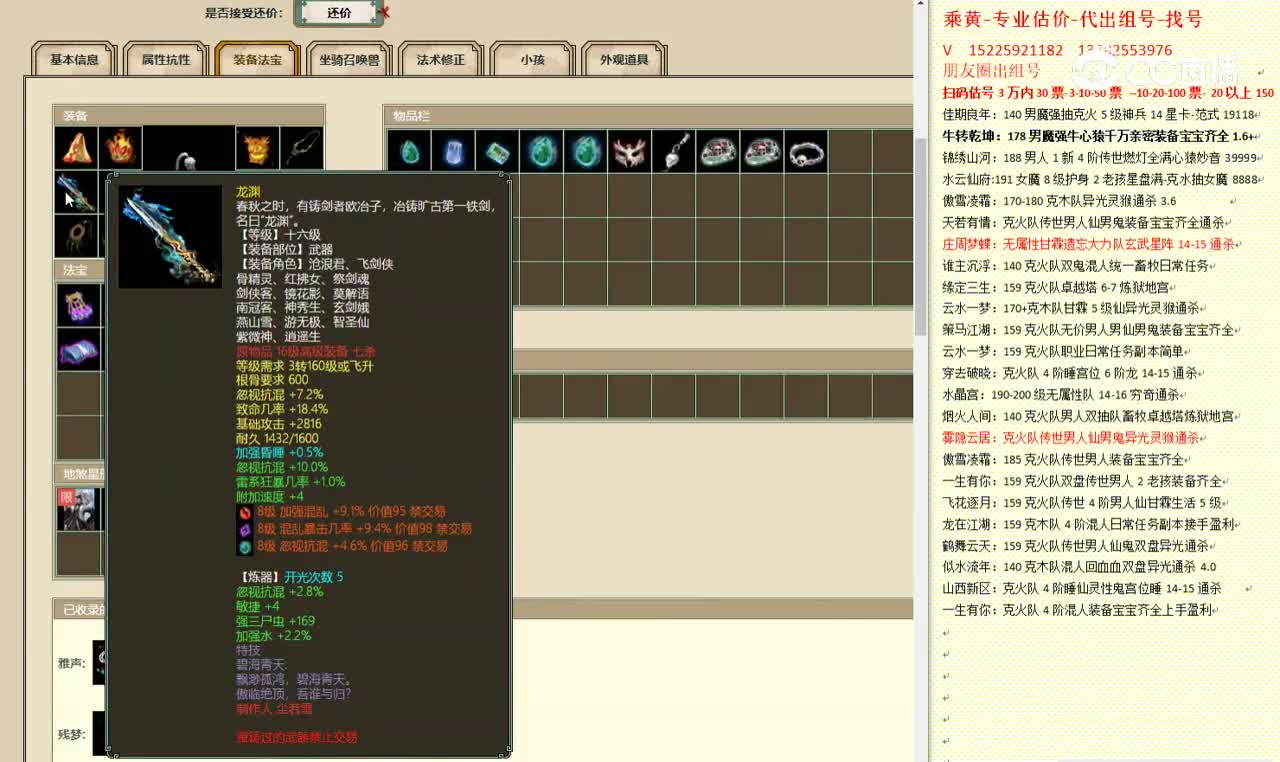This screenshot has width=1280, height=762.
Task: Select the blue scroll treasure icon
Action: (78, 349)
